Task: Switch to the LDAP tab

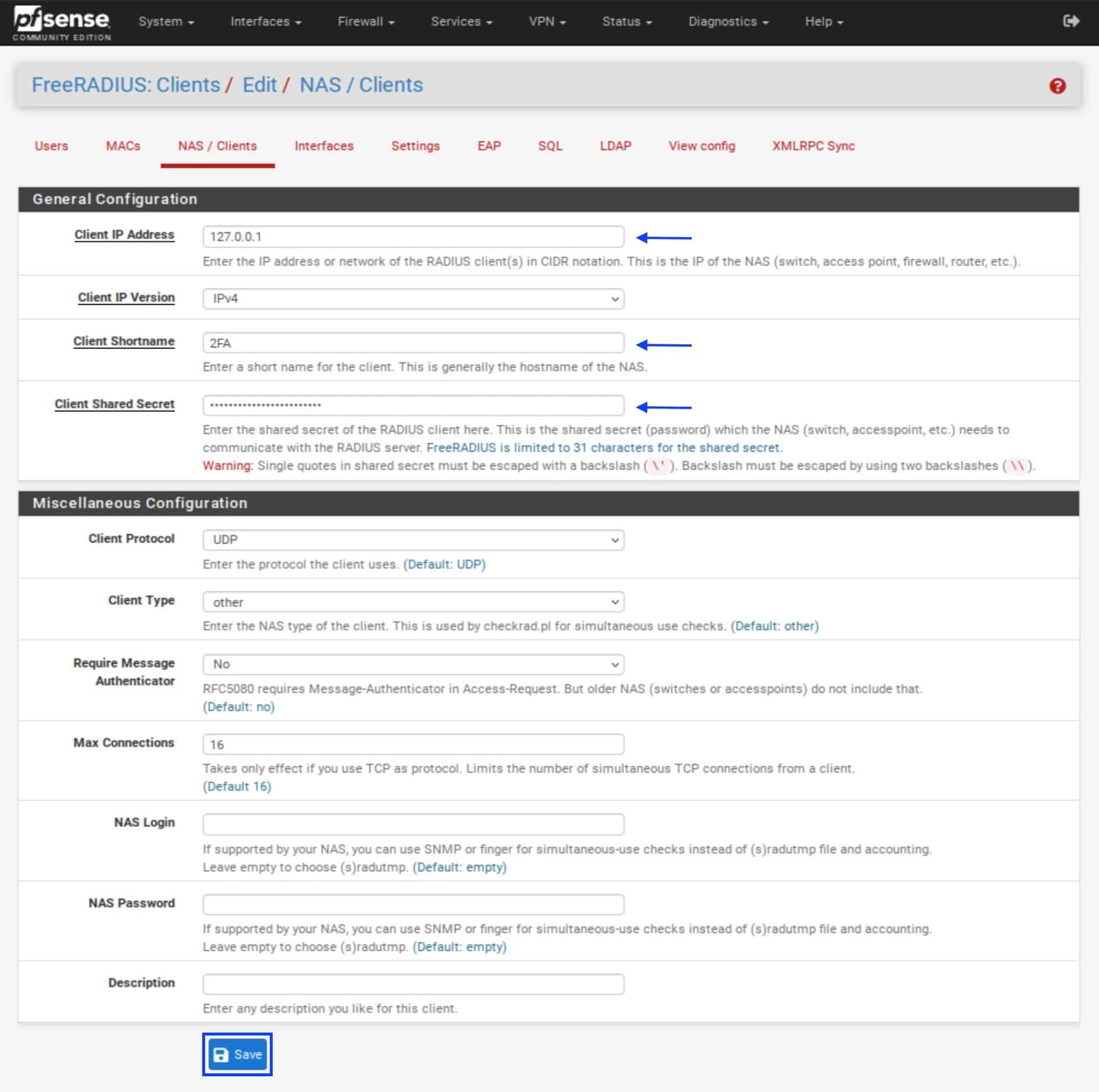Action: (x=615, y=146)
